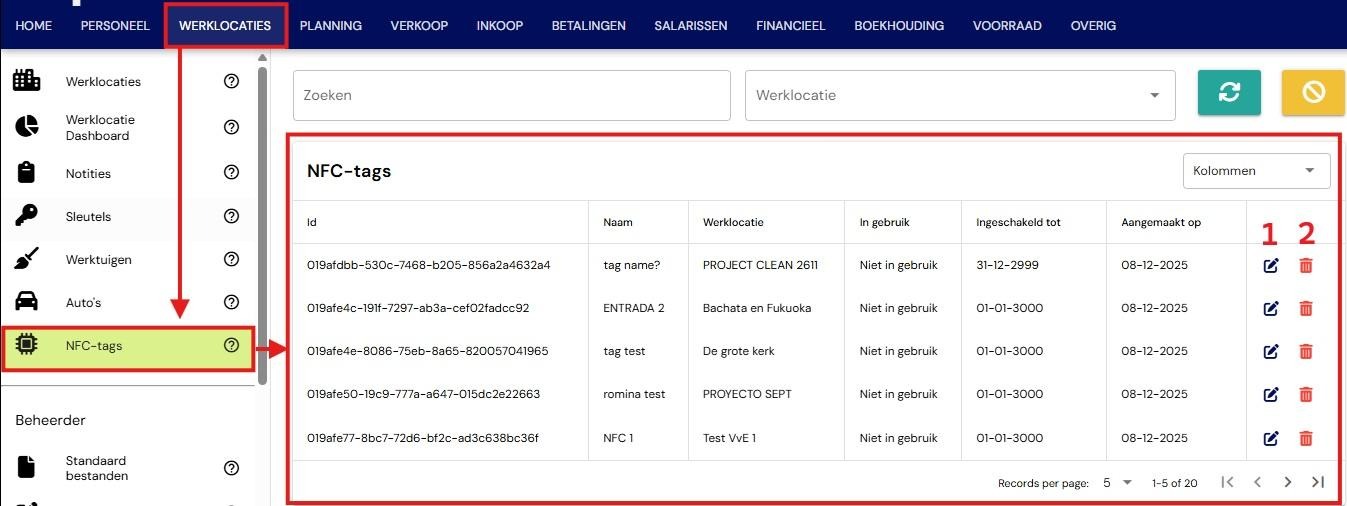Jump to last page of records
The height and width of the screenshot is (506, 1347).
1318,482
